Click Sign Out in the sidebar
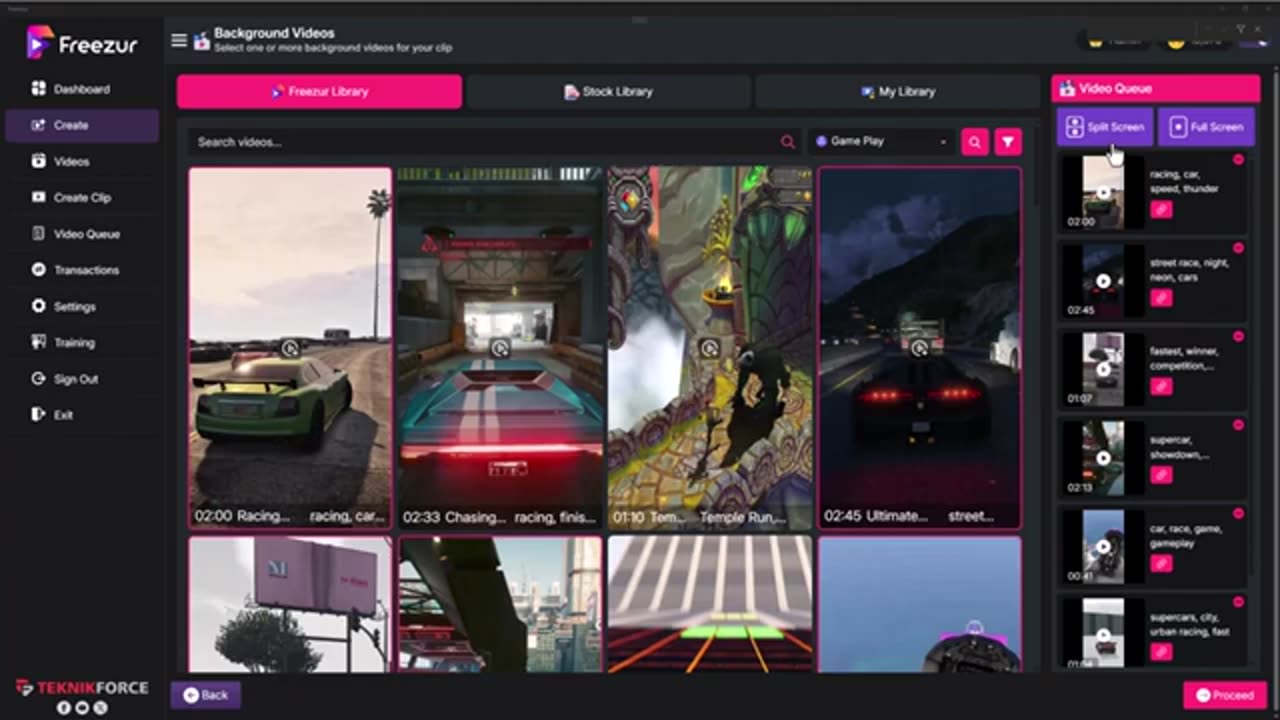1280x720 pixels. (82, 379)
